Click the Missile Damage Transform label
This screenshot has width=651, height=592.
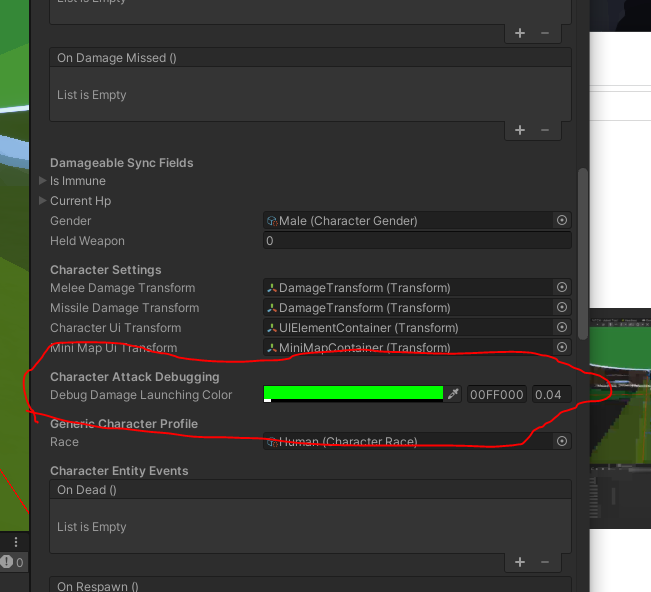(125, 308)
